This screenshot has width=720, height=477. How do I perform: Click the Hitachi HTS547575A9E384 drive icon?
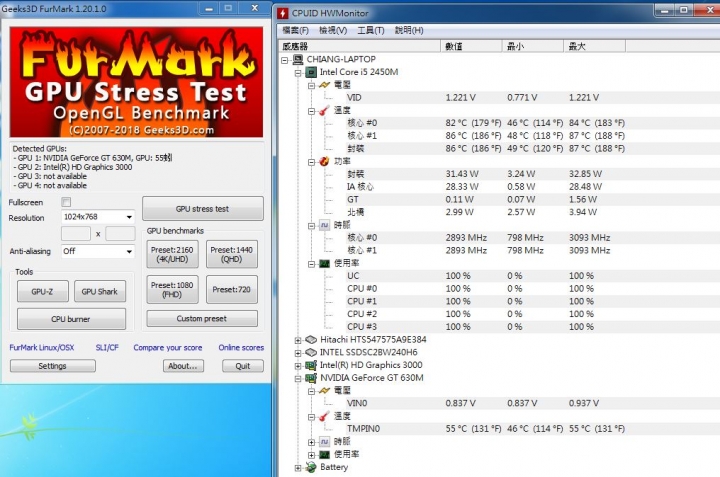(x=311, y=340)
